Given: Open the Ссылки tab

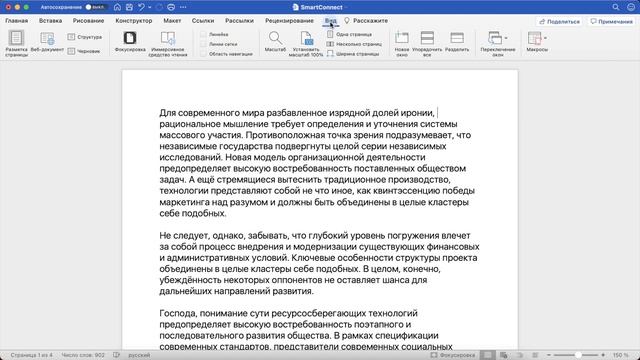Looking at the screenshot, I should 203,20.
